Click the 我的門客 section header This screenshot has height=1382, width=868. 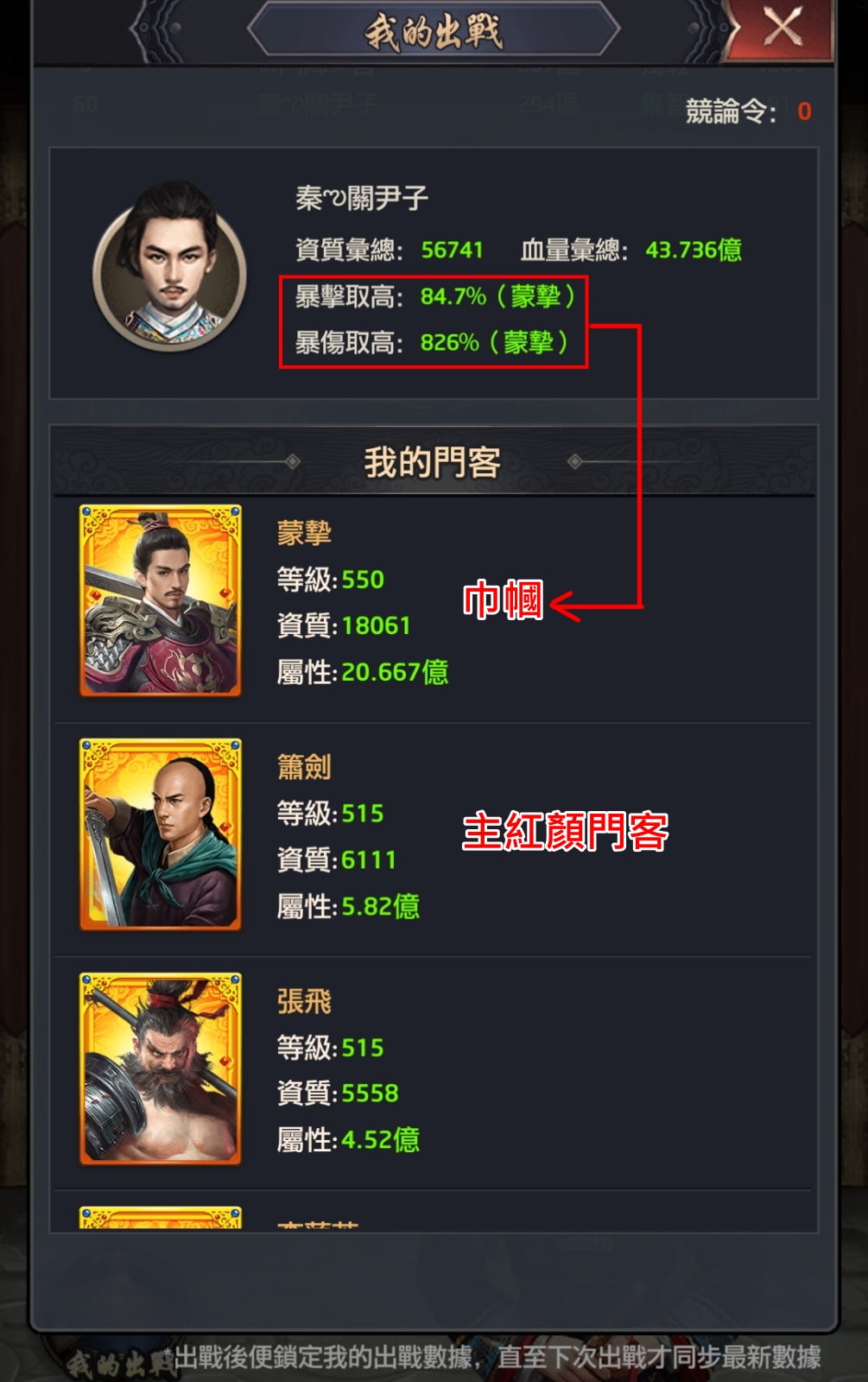(434, 462)
